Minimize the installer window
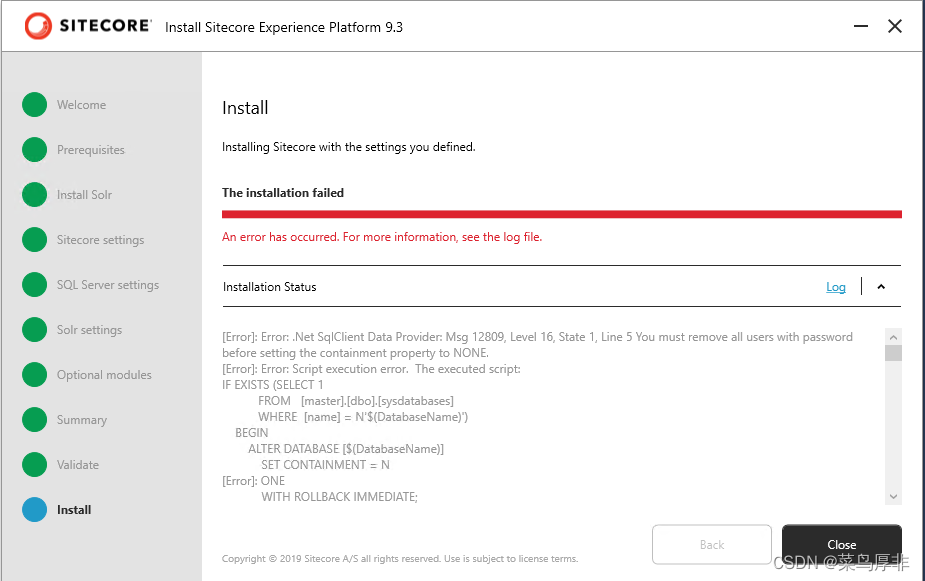925x581 pixels. [861, 26]
